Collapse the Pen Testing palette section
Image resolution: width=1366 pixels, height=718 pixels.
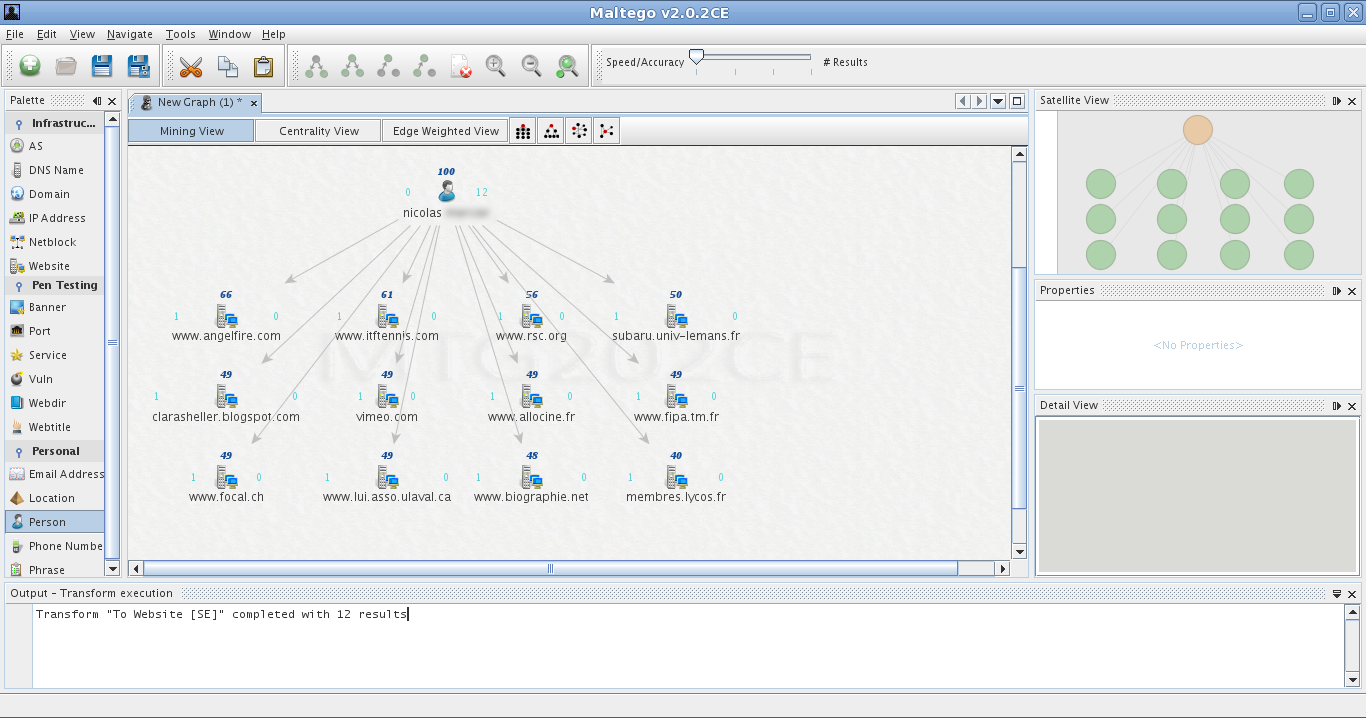[19, 286]
